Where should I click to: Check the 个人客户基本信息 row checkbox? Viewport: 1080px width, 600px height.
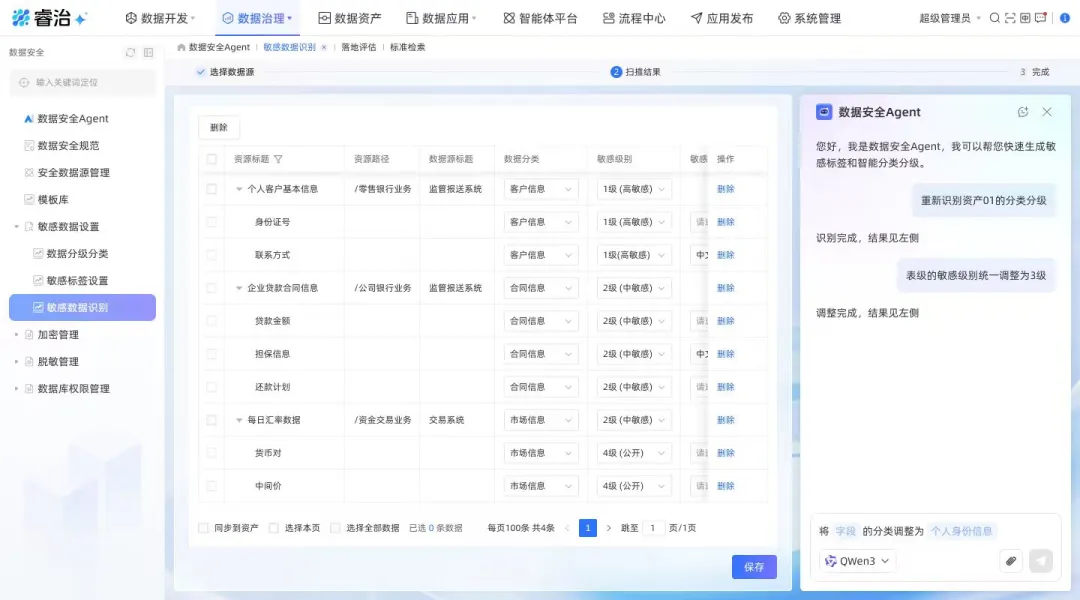(x=211, y=189)
